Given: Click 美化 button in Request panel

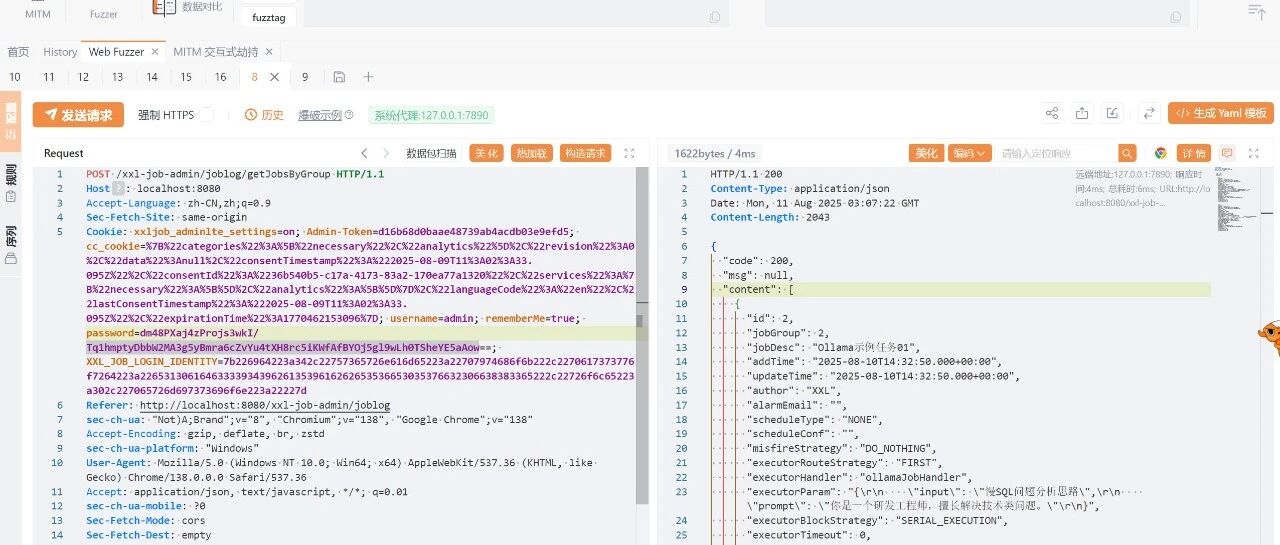Looking at the screenshot, I should pyautogui.click(x=486, y=153).
